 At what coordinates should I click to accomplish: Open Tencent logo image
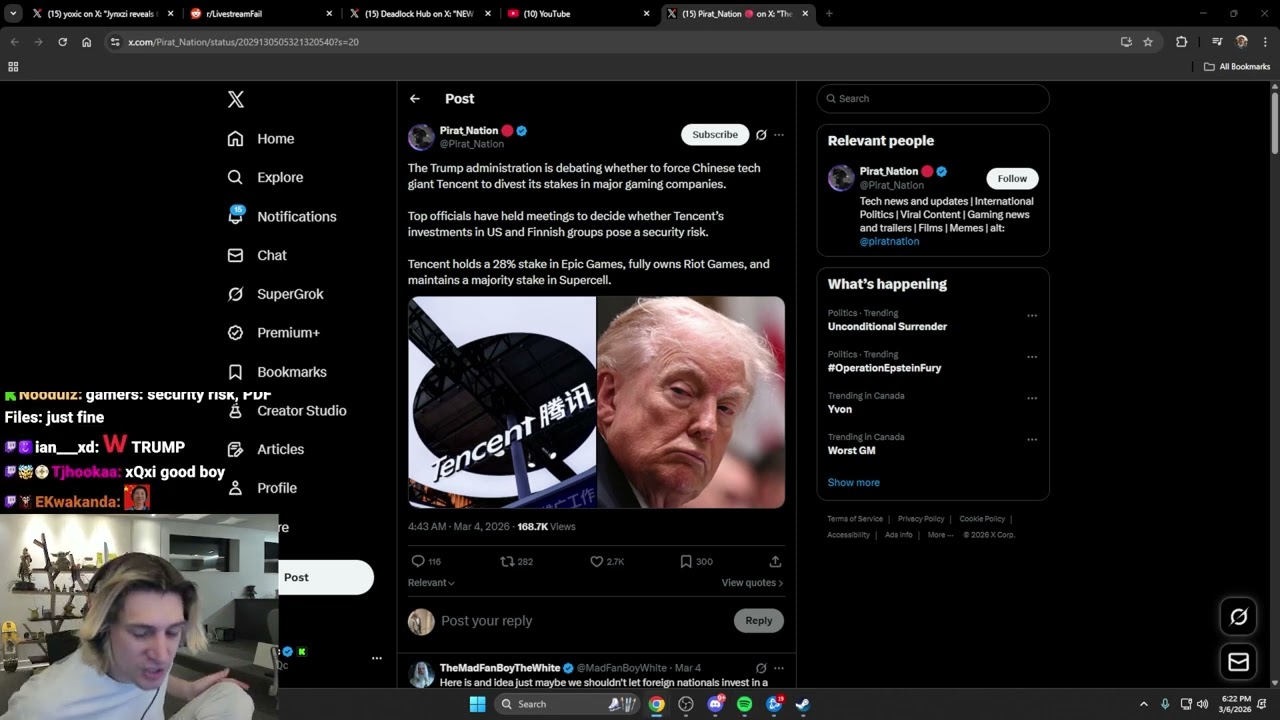[x=502, y=402]
